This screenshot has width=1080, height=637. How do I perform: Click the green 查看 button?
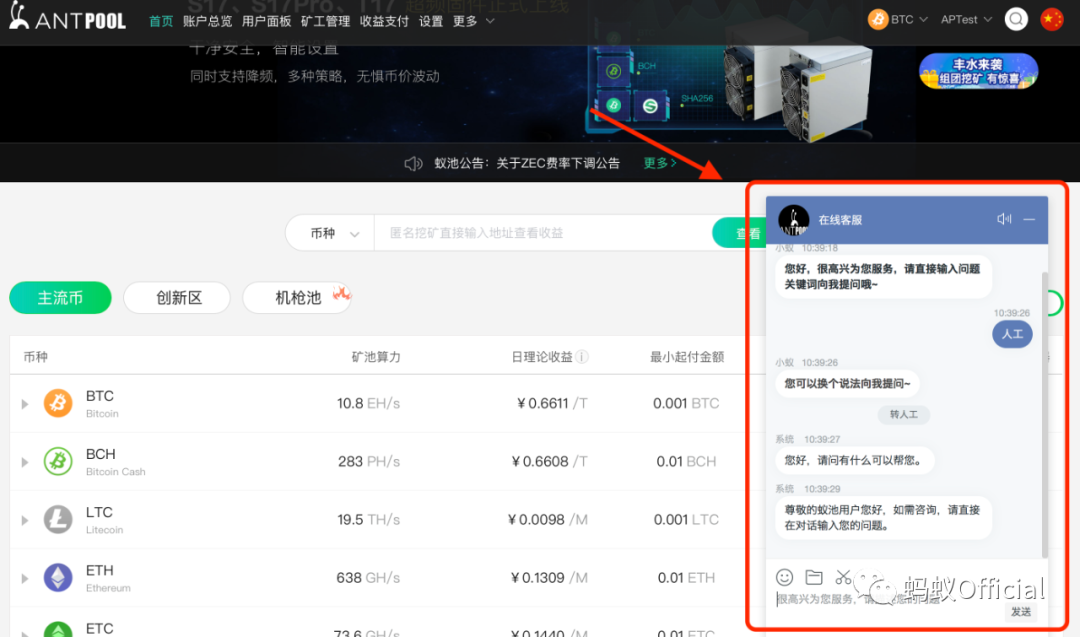tap(738, 233)
